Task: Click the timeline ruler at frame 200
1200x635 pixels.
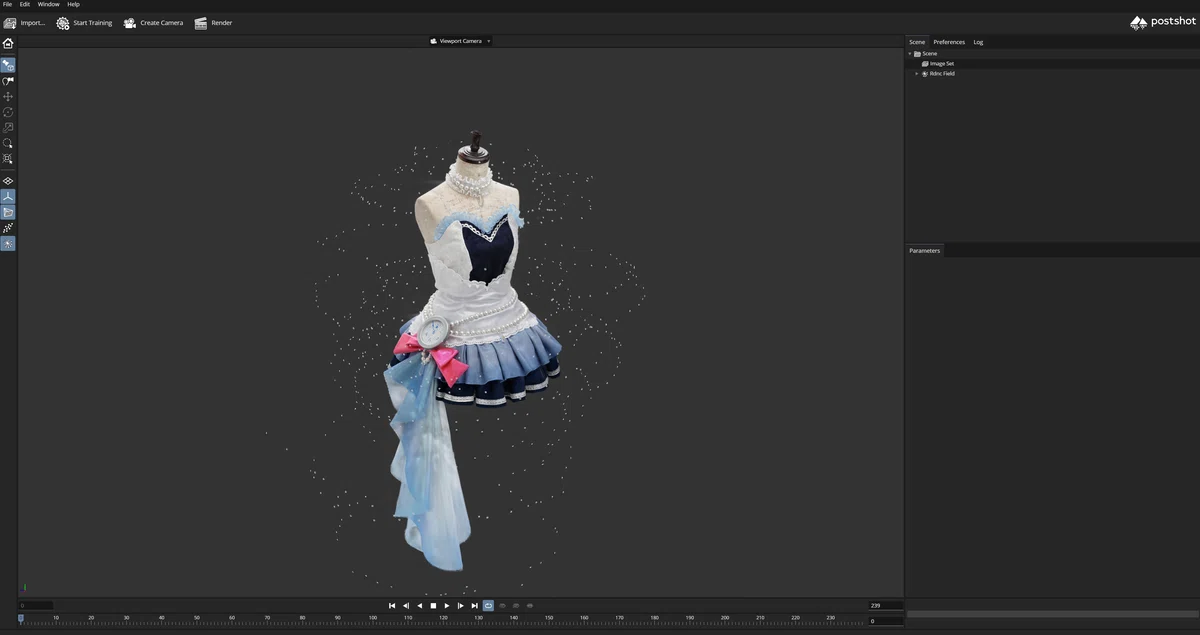Action: (x=725, y=620)
